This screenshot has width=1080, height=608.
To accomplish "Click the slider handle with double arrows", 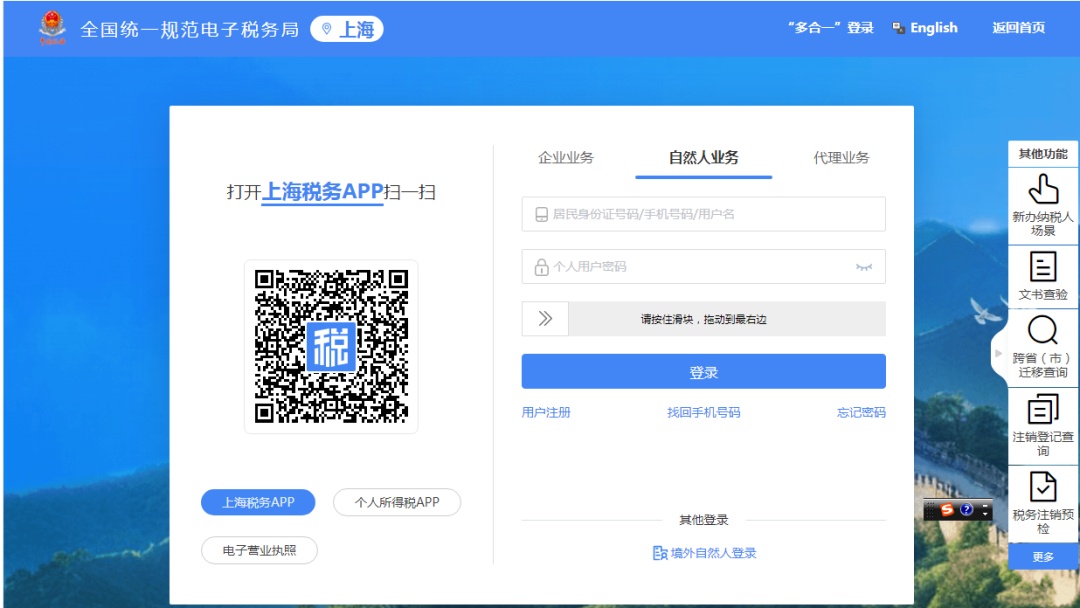I will tap(545, 319).
